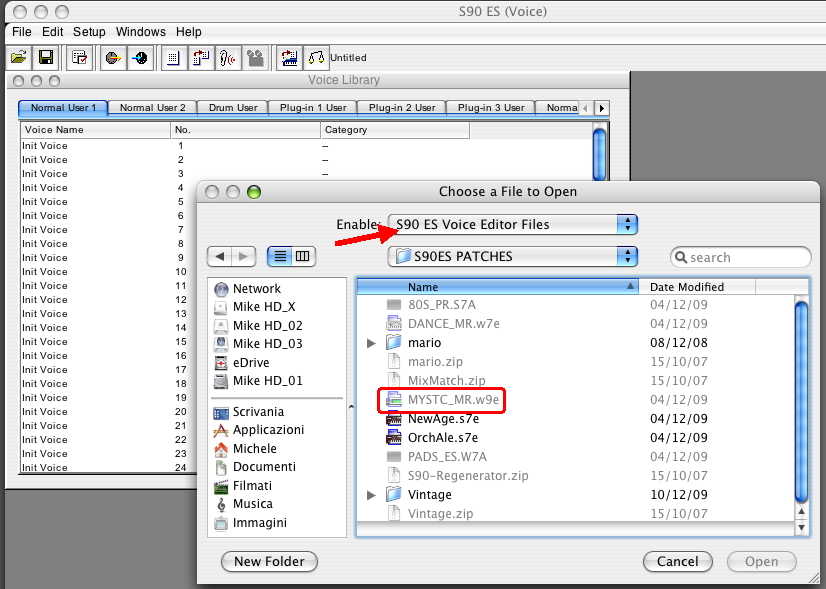Open the Enable file type dropdown
This screenshot has width=826, height=589.
pyautogui.click(x=513, y=224)
